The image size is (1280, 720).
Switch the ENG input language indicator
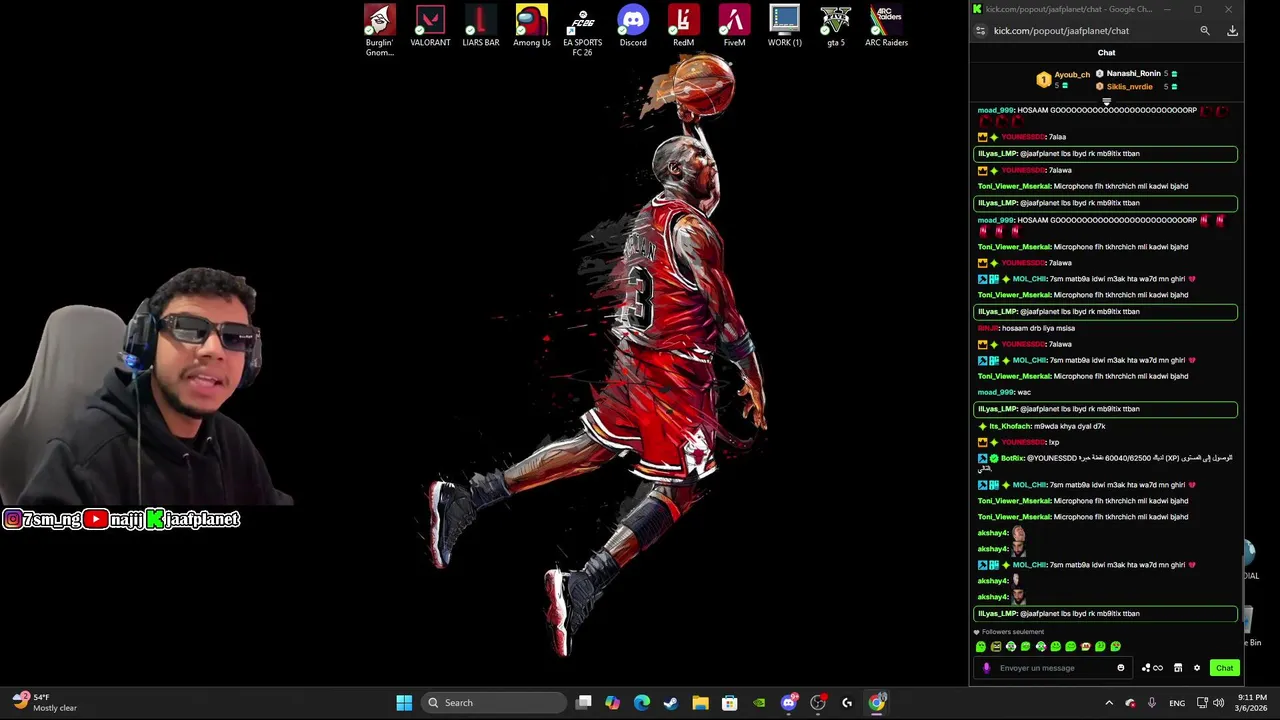[1177, 703]
